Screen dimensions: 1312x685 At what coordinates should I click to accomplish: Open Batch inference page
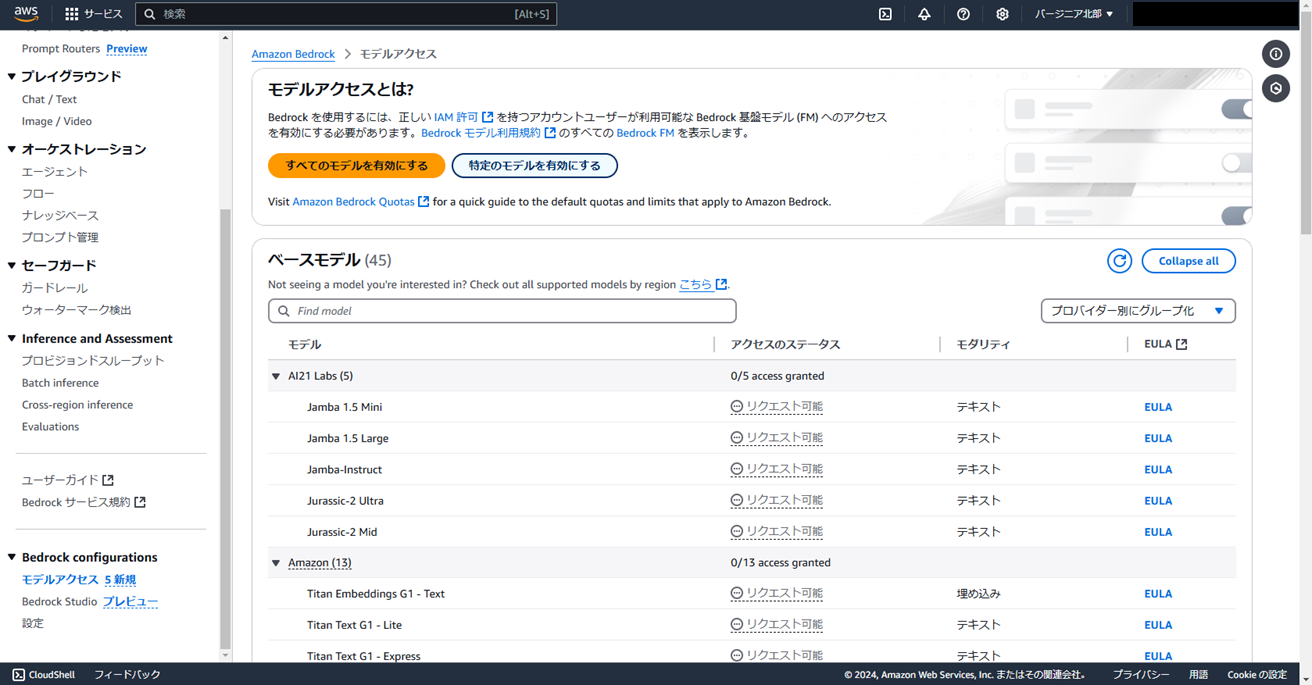click(x=60, y=383)
